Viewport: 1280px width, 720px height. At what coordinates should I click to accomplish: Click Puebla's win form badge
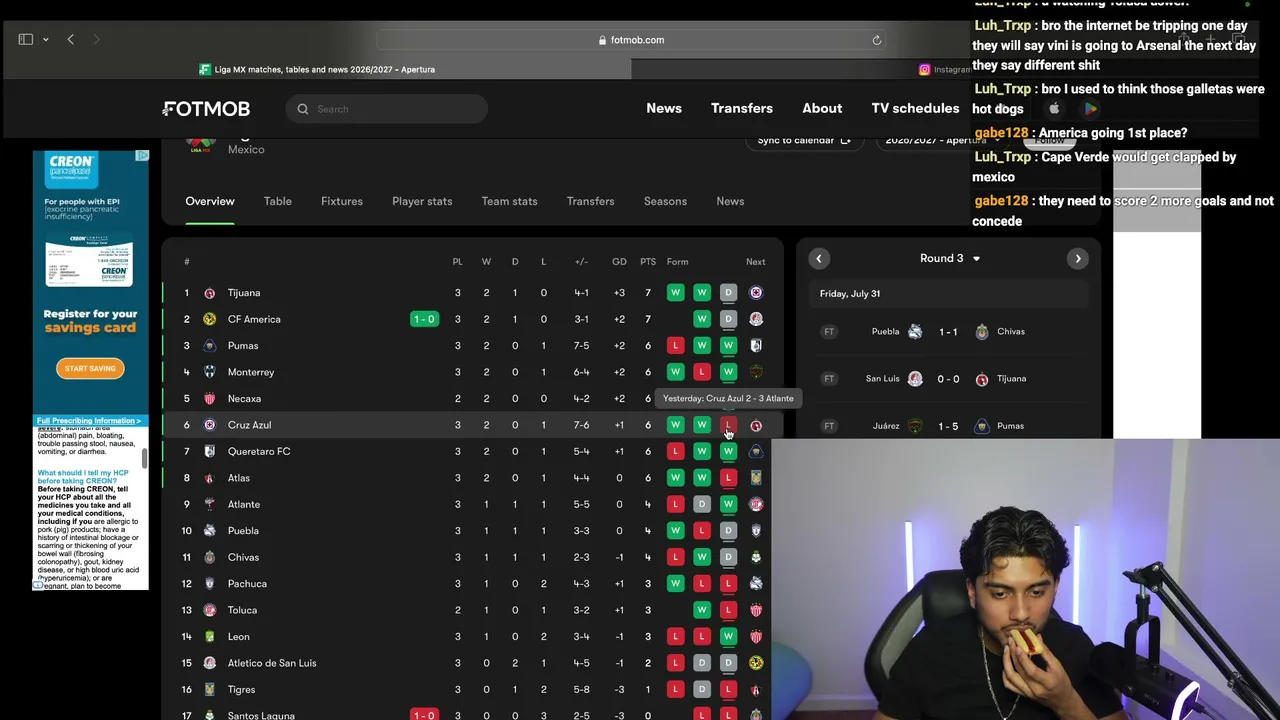(676, 531)
